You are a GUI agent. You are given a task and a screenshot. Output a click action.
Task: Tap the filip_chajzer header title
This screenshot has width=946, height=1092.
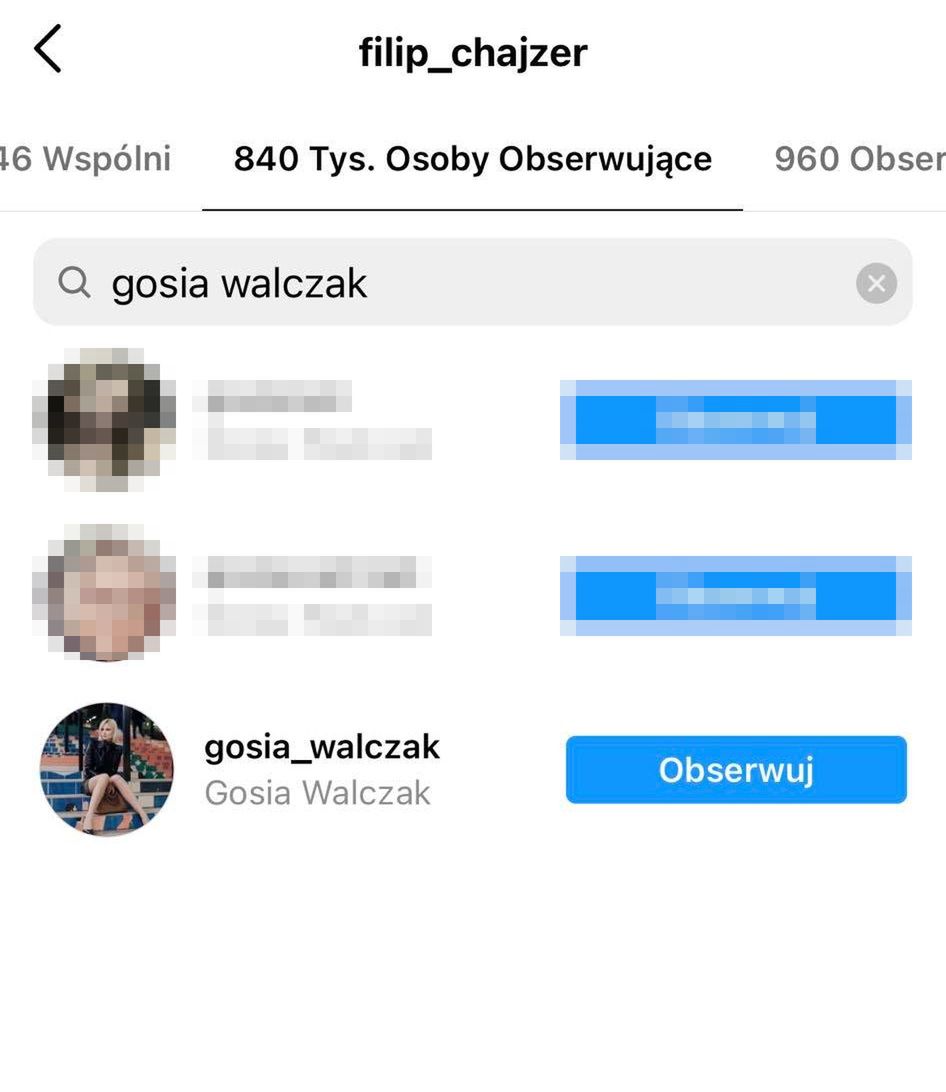point(473,52)
